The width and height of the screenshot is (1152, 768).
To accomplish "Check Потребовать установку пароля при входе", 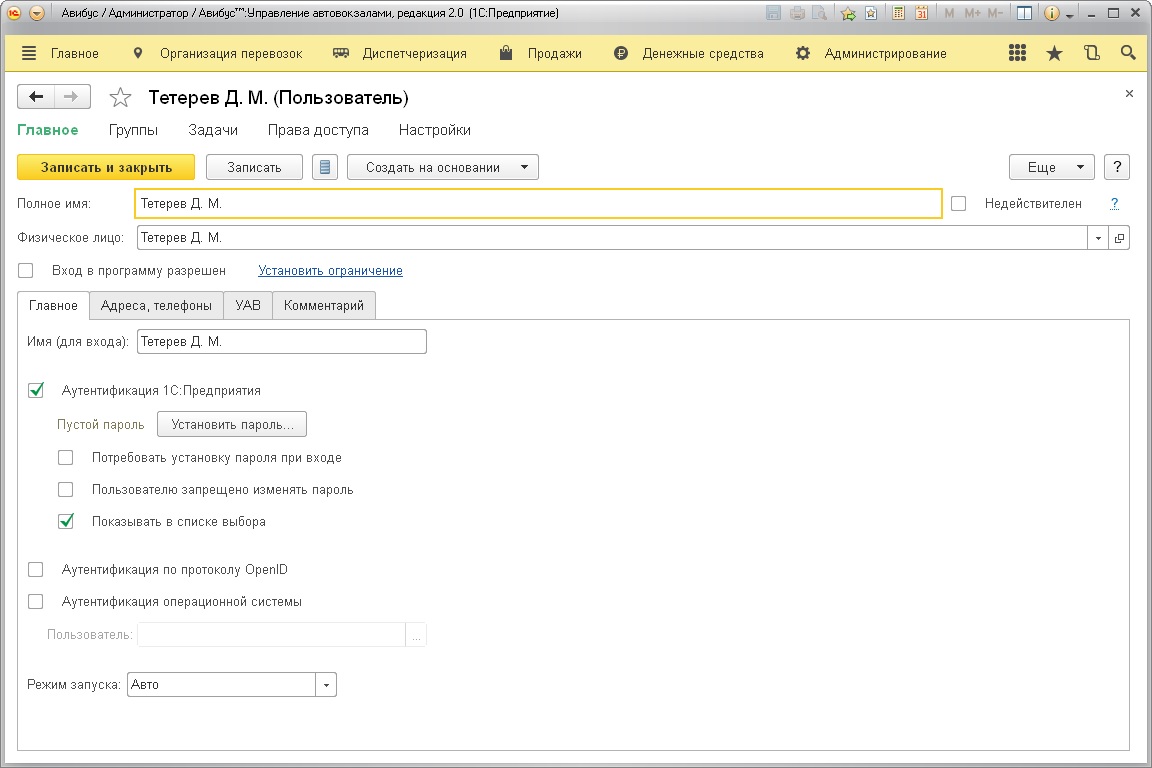I will point(66,458).
